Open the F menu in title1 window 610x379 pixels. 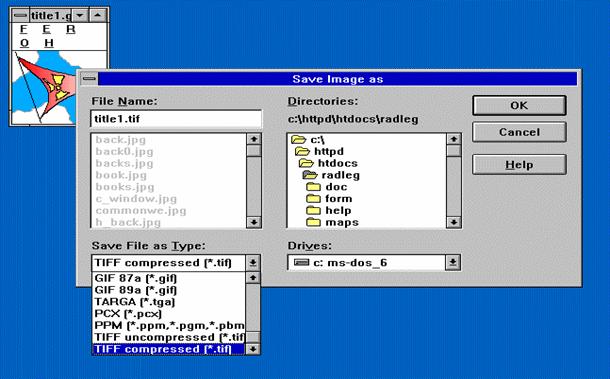(23, 29)
